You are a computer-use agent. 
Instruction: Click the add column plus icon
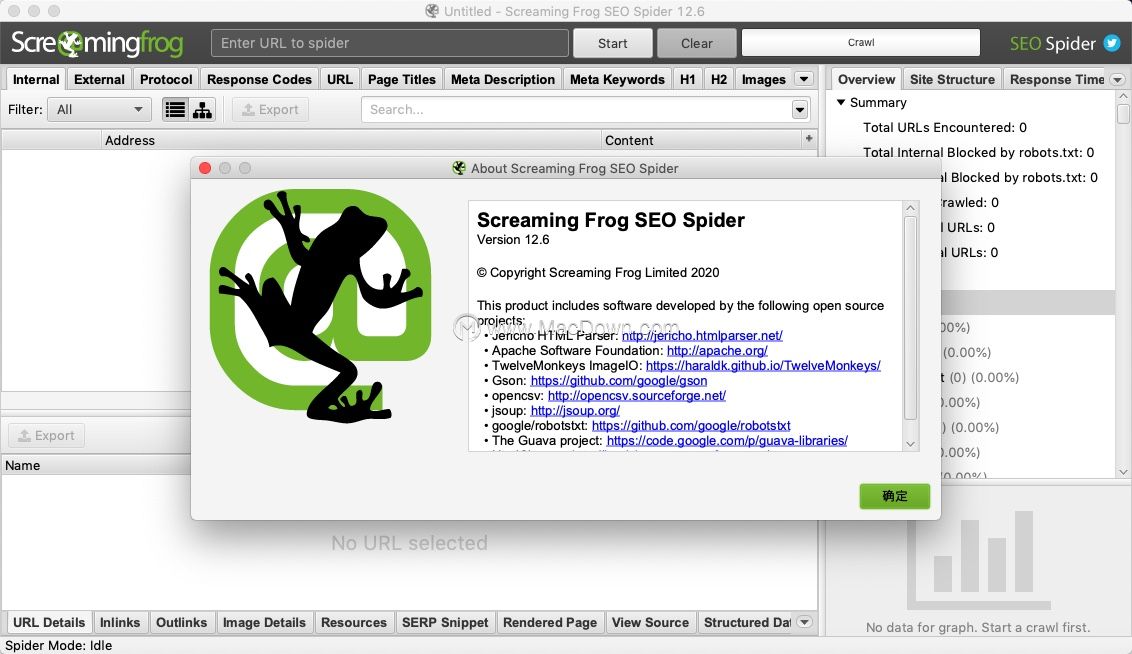point(809,139)
